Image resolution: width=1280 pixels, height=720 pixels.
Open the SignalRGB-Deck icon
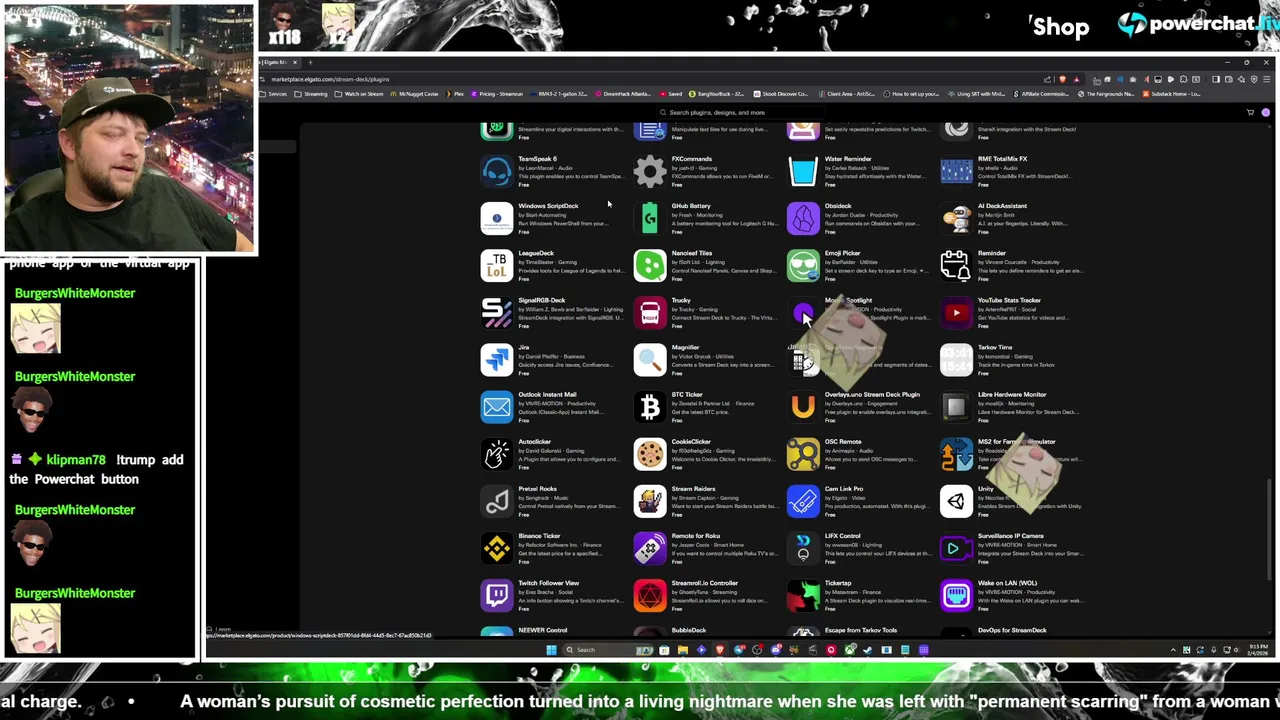(497, 313)
